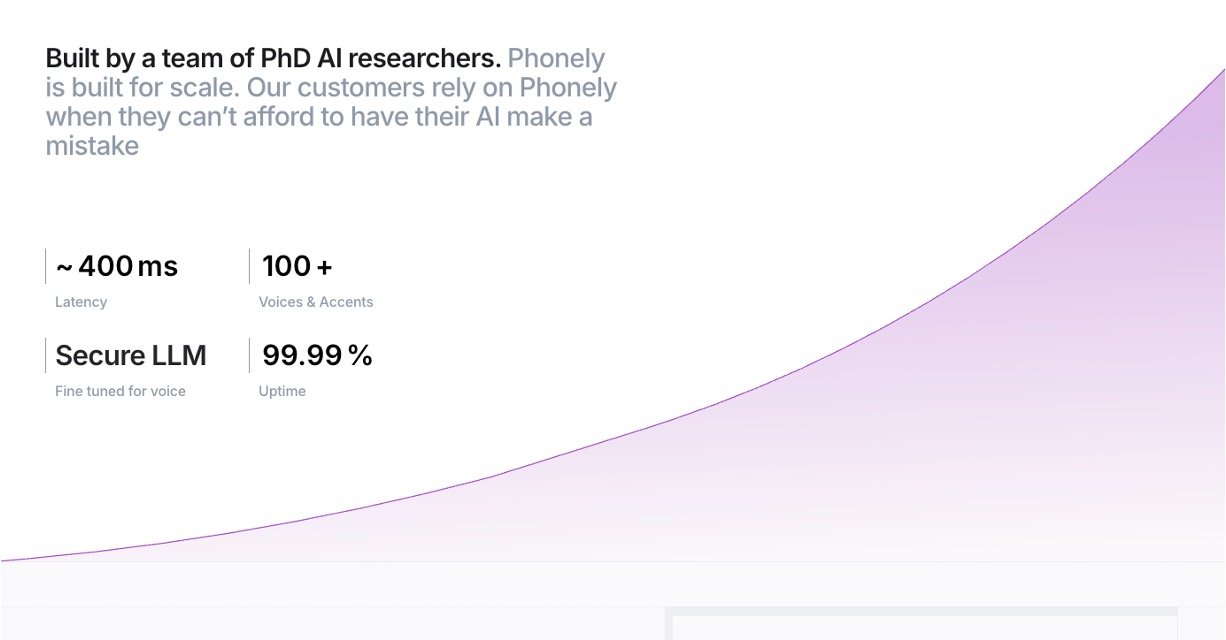Click the percent symbol after "99.99"

pos(360,355)
